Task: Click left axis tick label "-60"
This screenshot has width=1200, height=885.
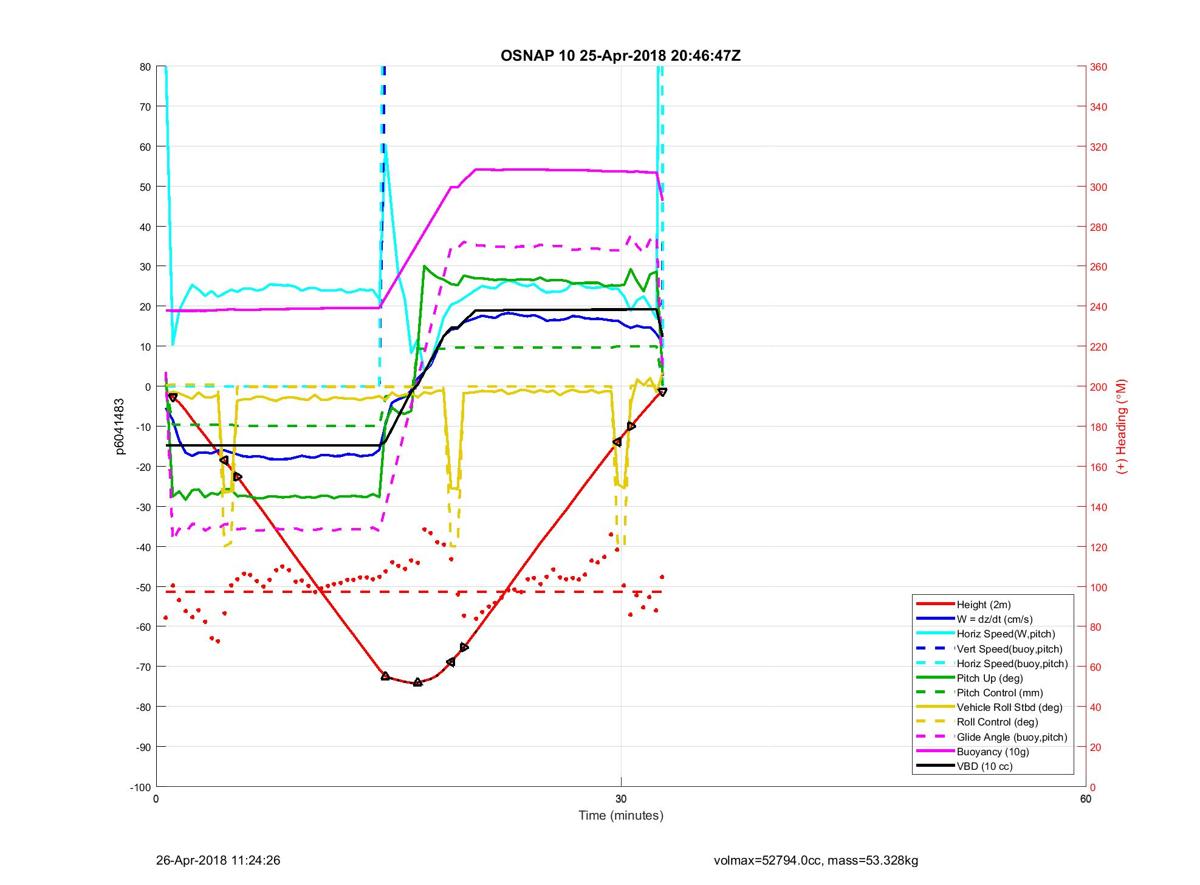Action: click(x=142, y=627)
